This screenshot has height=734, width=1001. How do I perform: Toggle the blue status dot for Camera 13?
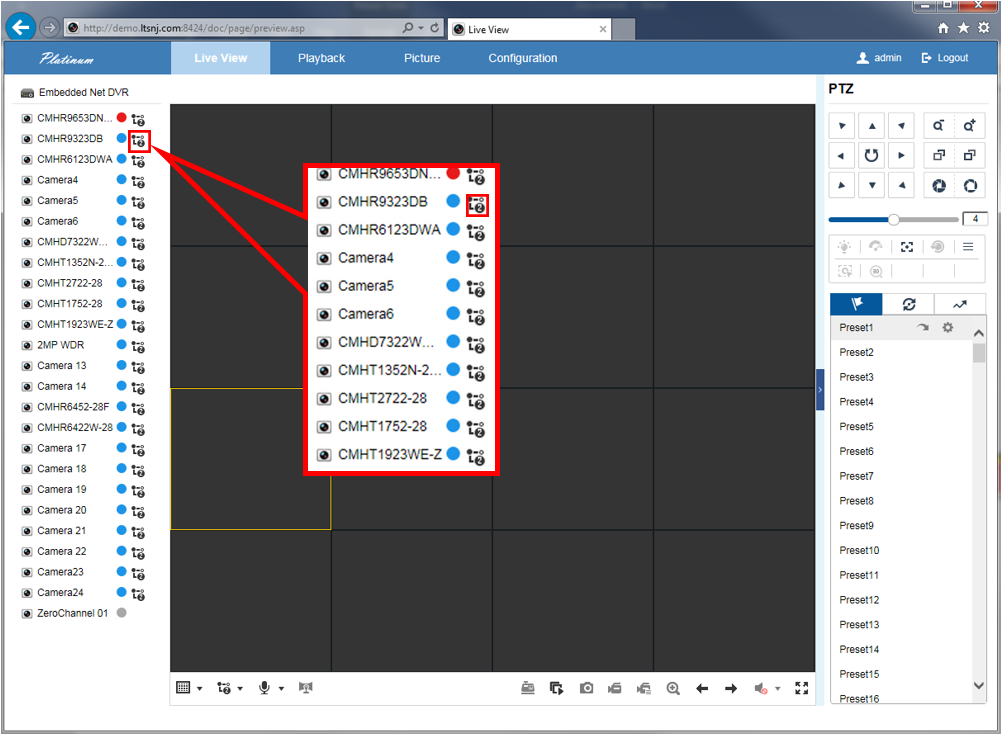coord(122,365)
